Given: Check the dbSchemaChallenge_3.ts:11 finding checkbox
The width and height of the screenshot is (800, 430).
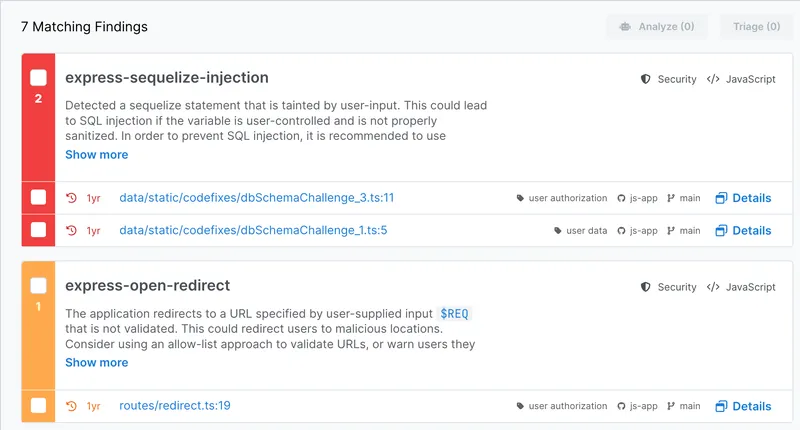Looking at the screenshot, I should pos(38,198).
